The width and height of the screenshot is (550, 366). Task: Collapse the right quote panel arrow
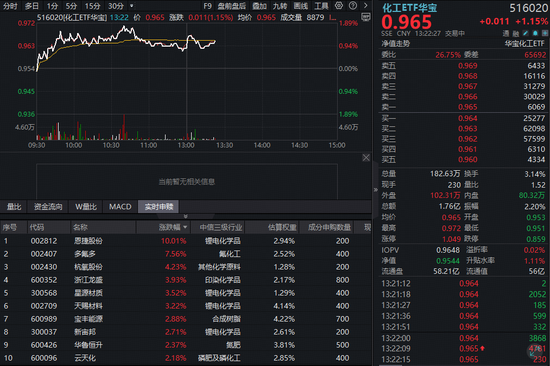click(x=376, y=190)
